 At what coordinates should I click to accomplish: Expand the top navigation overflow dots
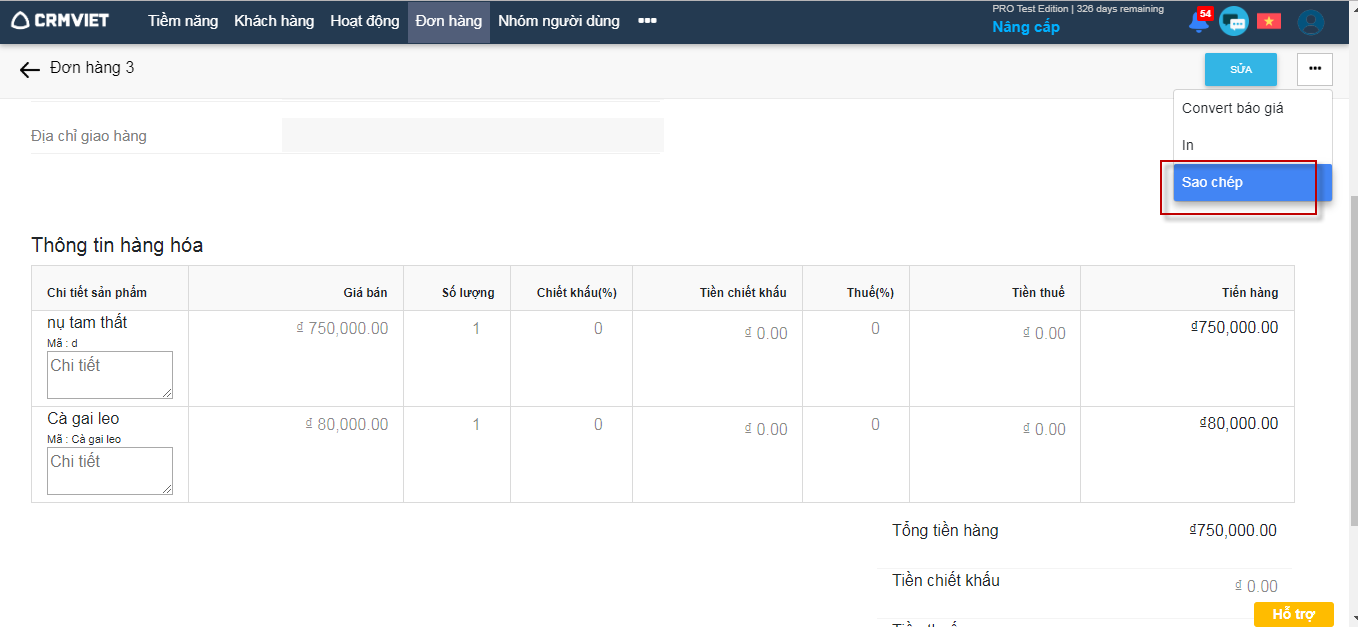647,21
